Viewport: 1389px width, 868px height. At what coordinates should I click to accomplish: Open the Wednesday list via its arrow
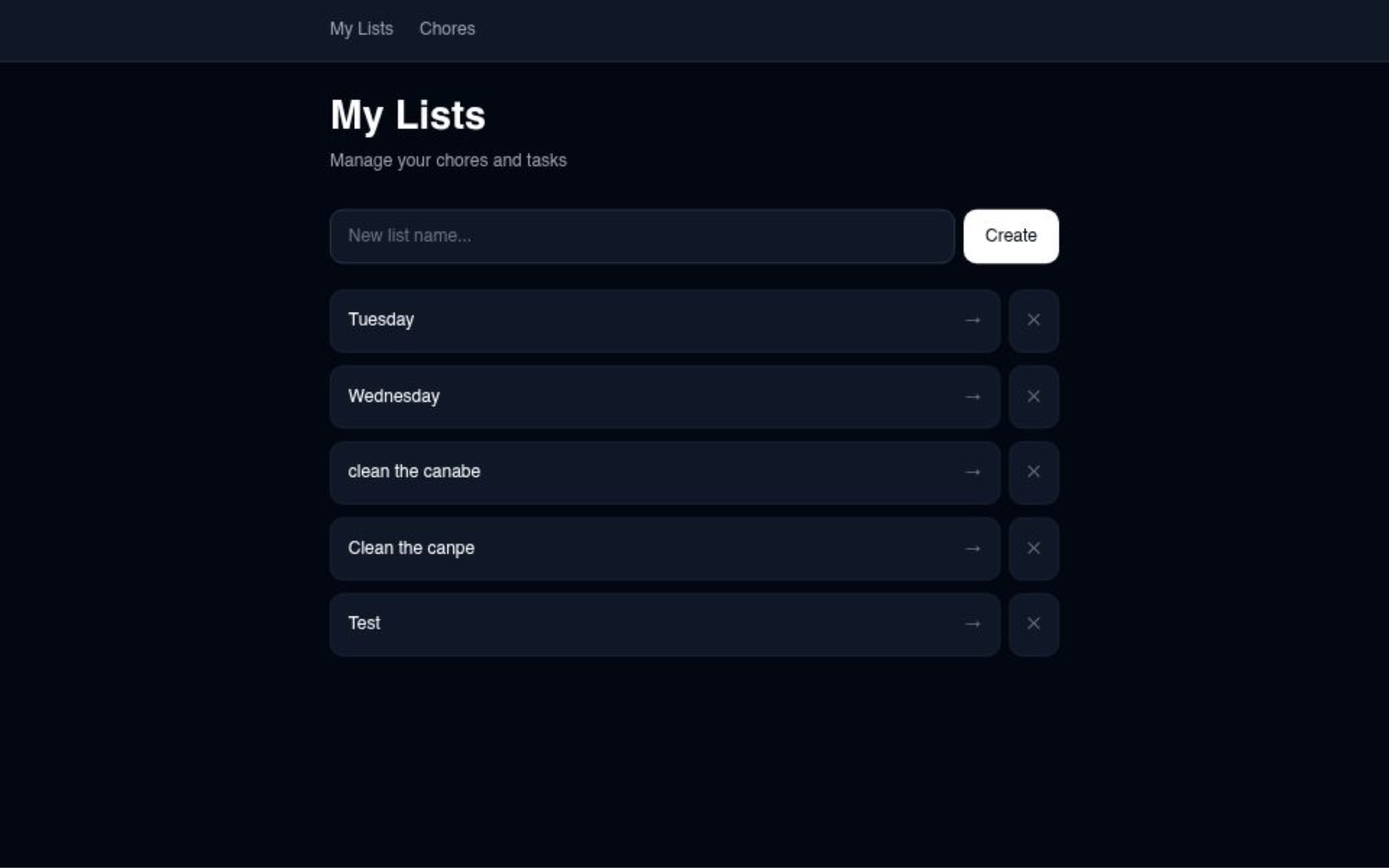[x=973, y=397]
